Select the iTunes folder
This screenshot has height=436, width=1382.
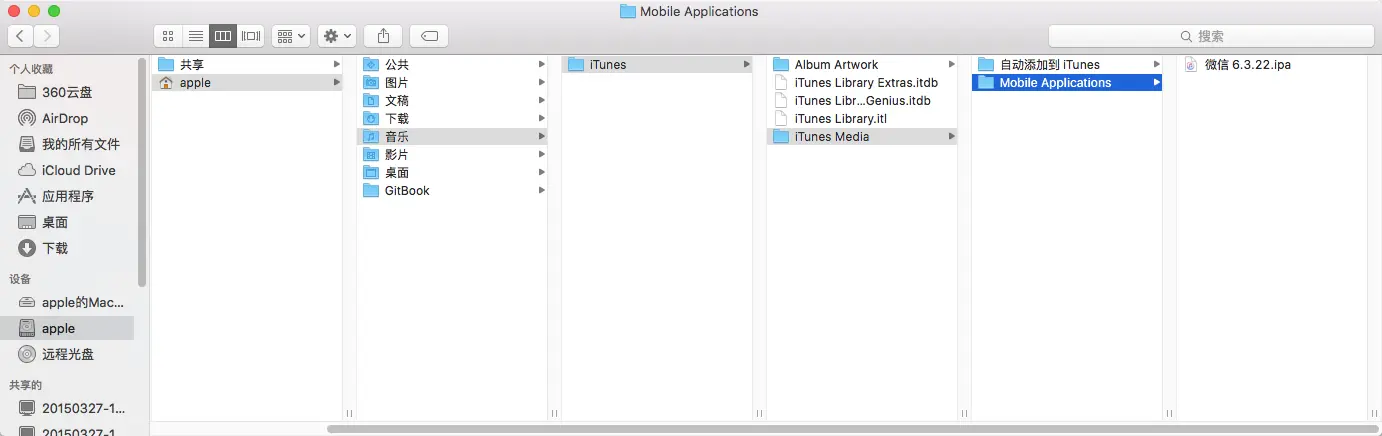pyautogui.click(x=657, y=64)
